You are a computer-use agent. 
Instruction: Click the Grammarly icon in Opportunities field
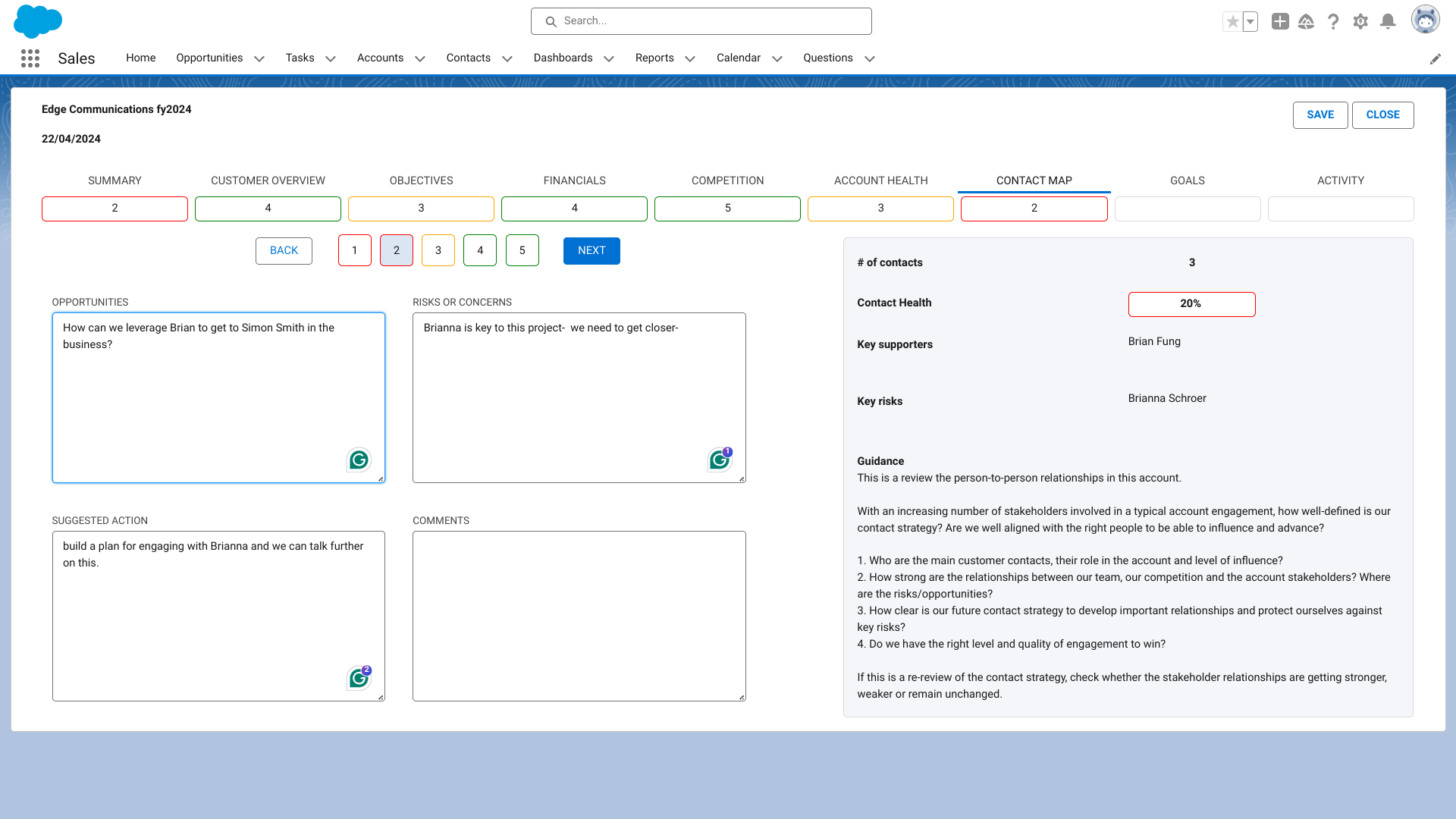359,460
